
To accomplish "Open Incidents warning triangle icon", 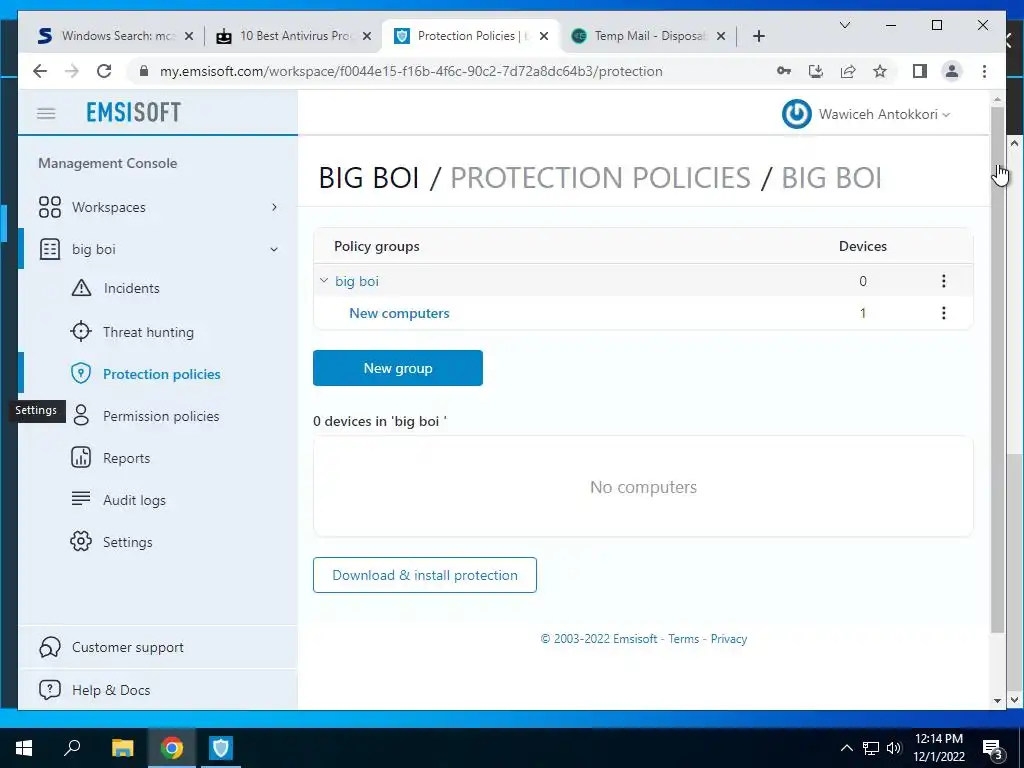I will pyautogui.click(x=81, y=288).
